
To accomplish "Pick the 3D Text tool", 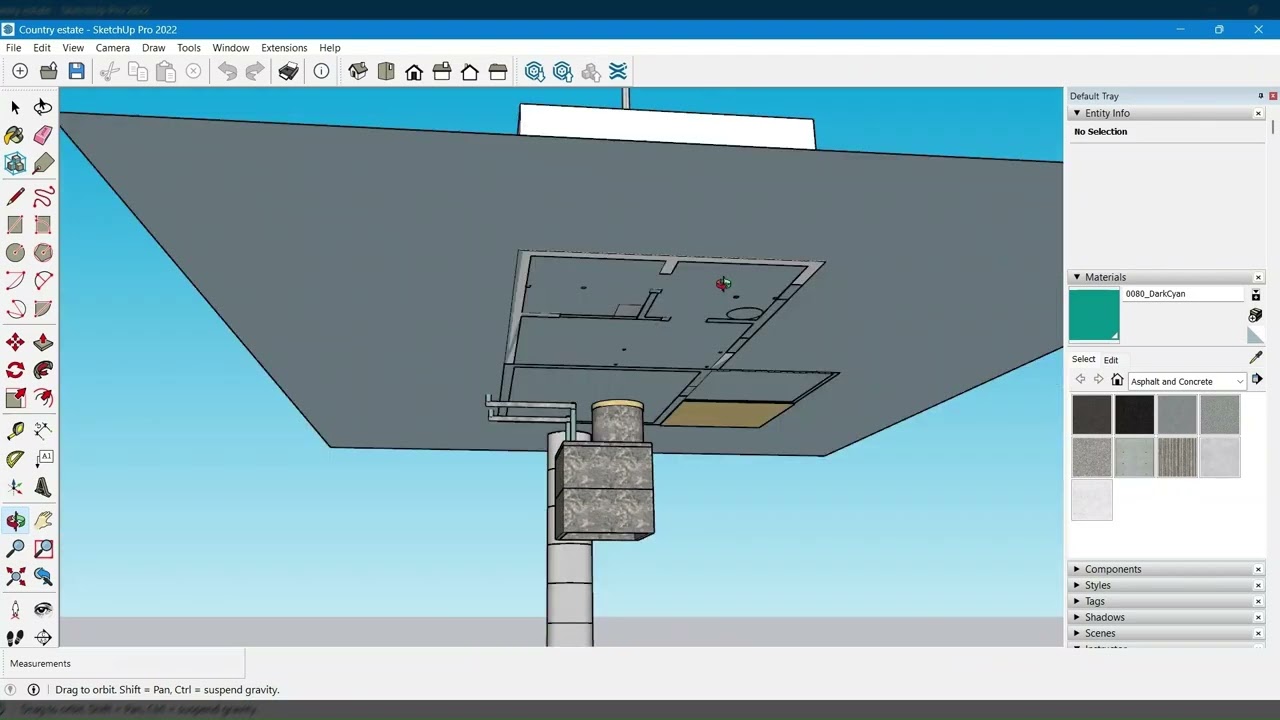I will tap(43, 487).
